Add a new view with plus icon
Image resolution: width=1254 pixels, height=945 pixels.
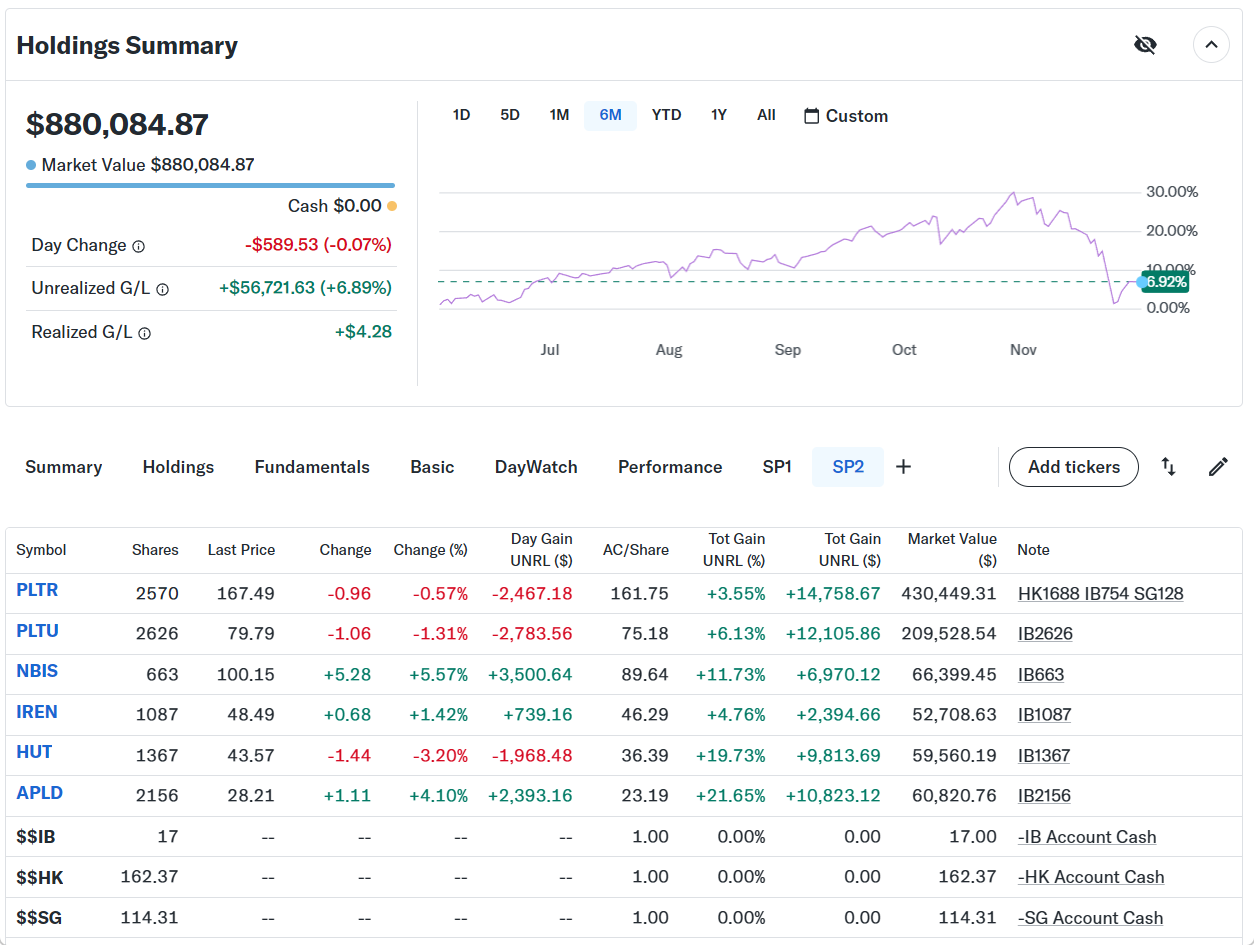click(x=903, y=467)
